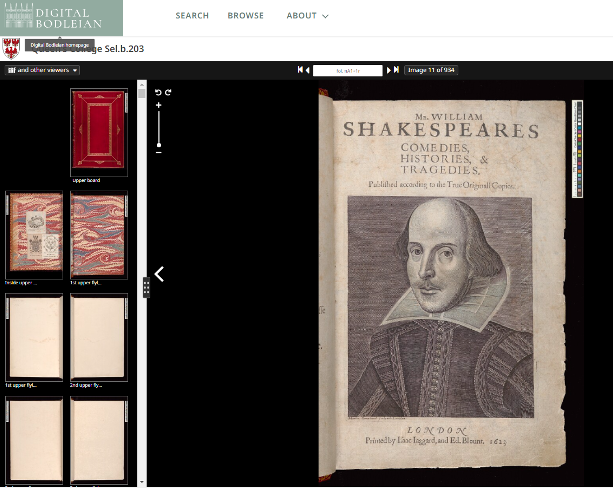Click the thumbnail scrollbar up arrow
Screen dimensions: 613x488
coord(142,84)
